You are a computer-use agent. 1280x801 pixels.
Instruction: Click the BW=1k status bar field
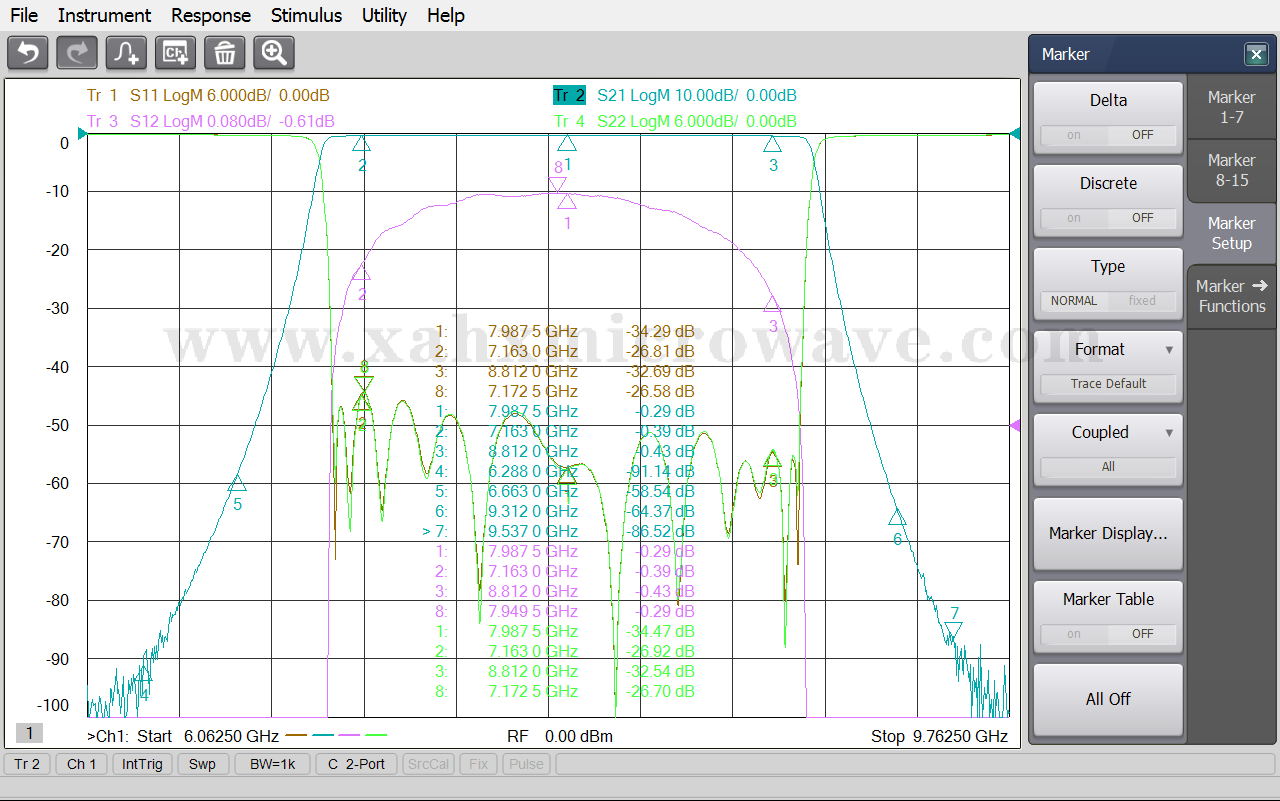point(272,764)
